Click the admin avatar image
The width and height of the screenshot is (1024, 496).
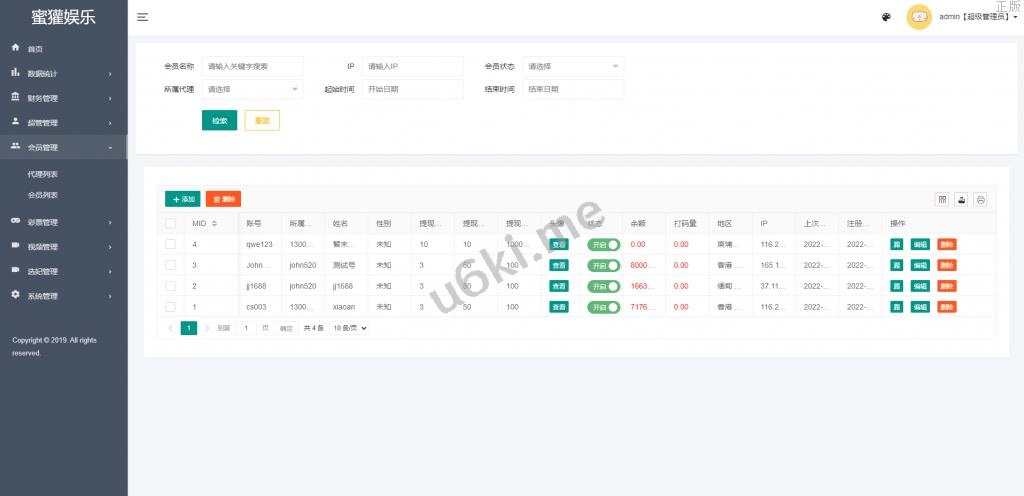point(918,17)
